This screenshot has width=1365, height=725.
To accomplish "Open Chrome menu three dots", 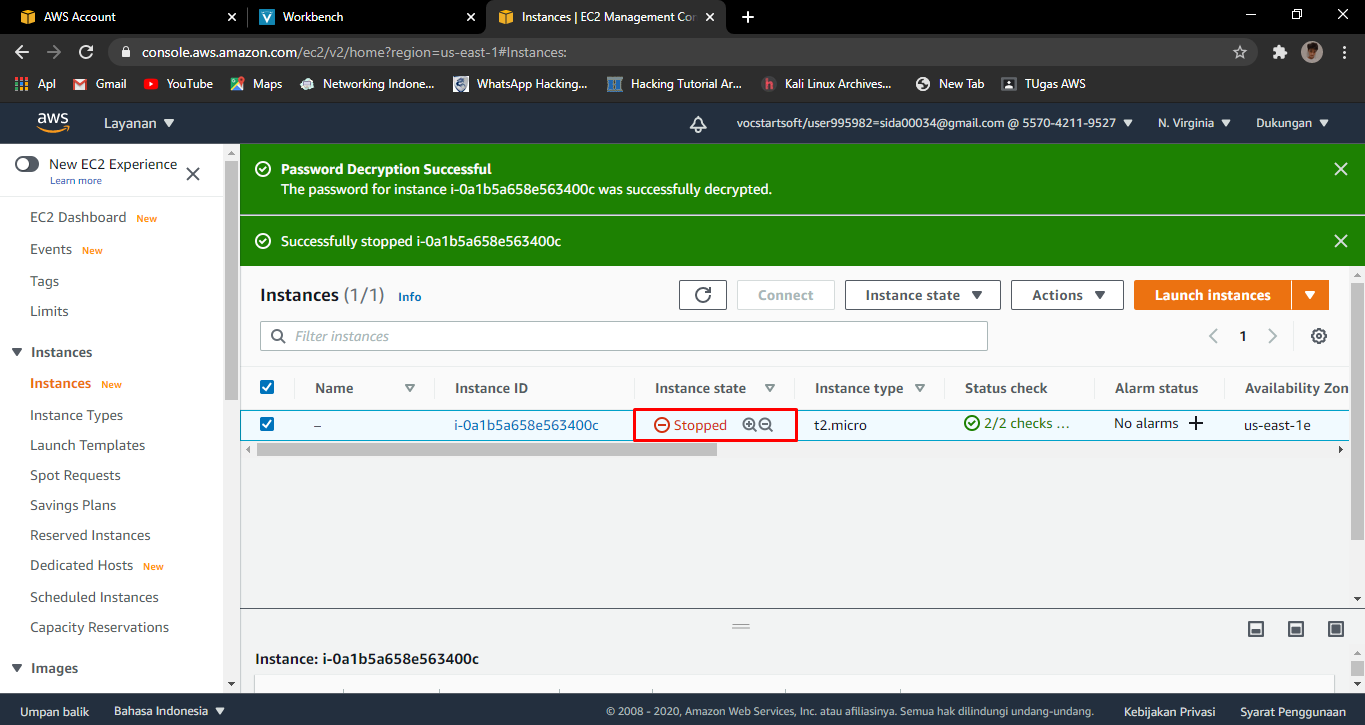I will pos(1345,52).
